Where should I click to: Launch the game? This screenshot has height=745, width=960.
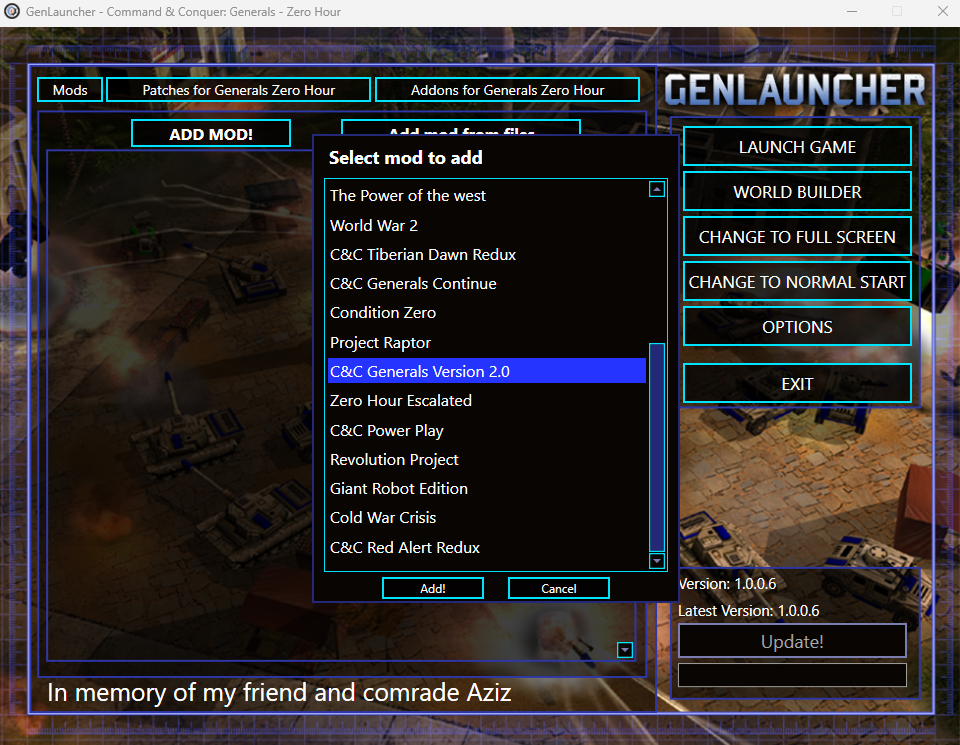[x=797, y=147]
